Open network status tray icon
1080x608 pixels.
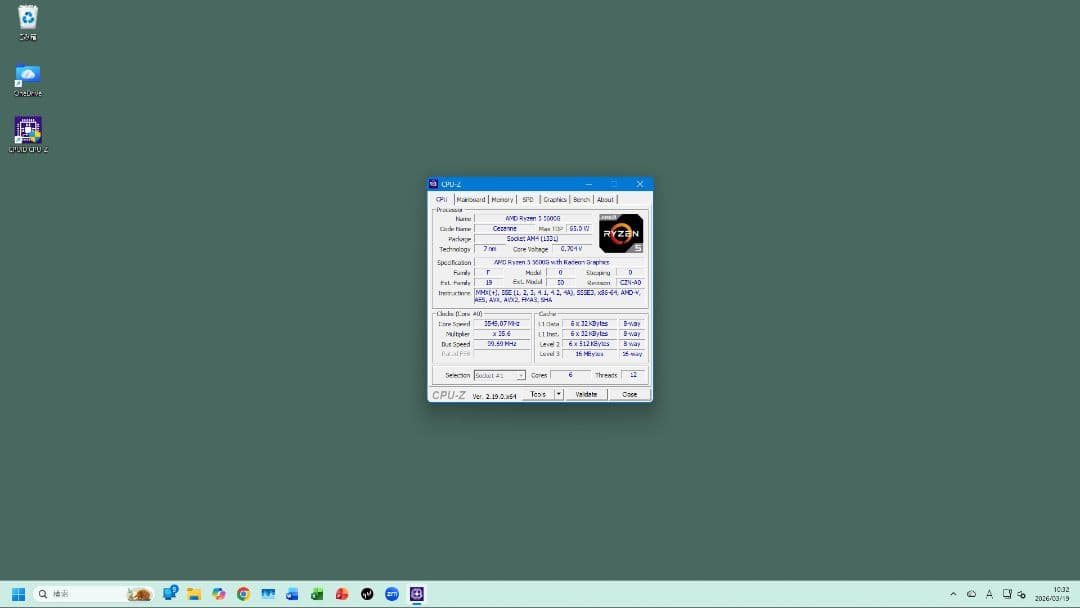click(1007, 594)
